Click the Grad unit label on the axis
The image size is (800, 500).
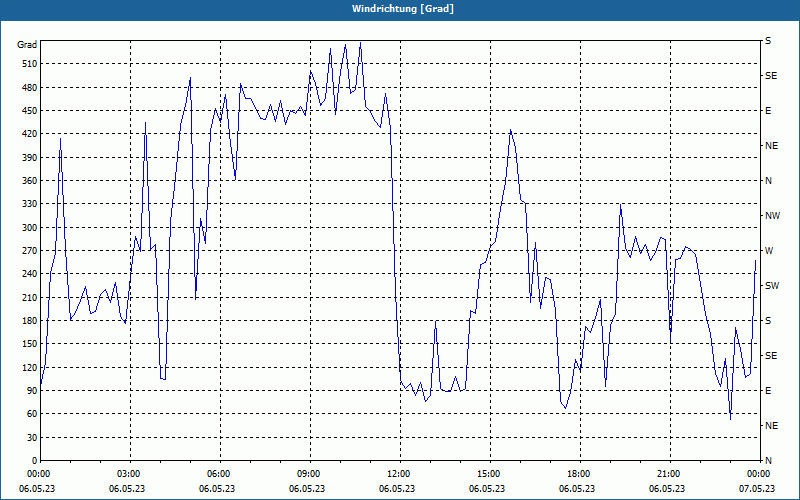[x=27, y=45]
